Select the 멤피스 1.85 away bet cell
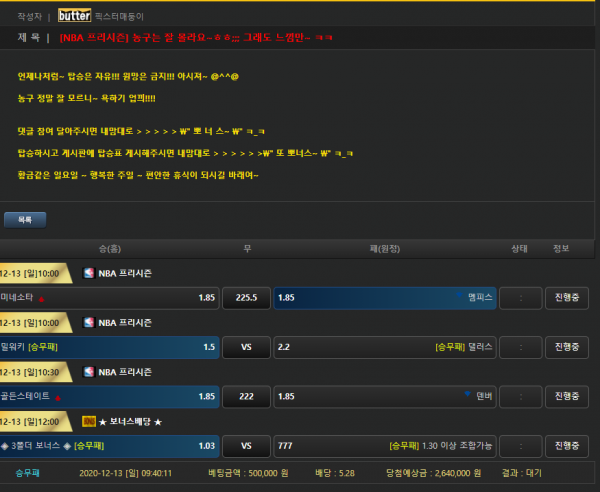The width and height of the screenshot is (600, 492). point(385,298)
